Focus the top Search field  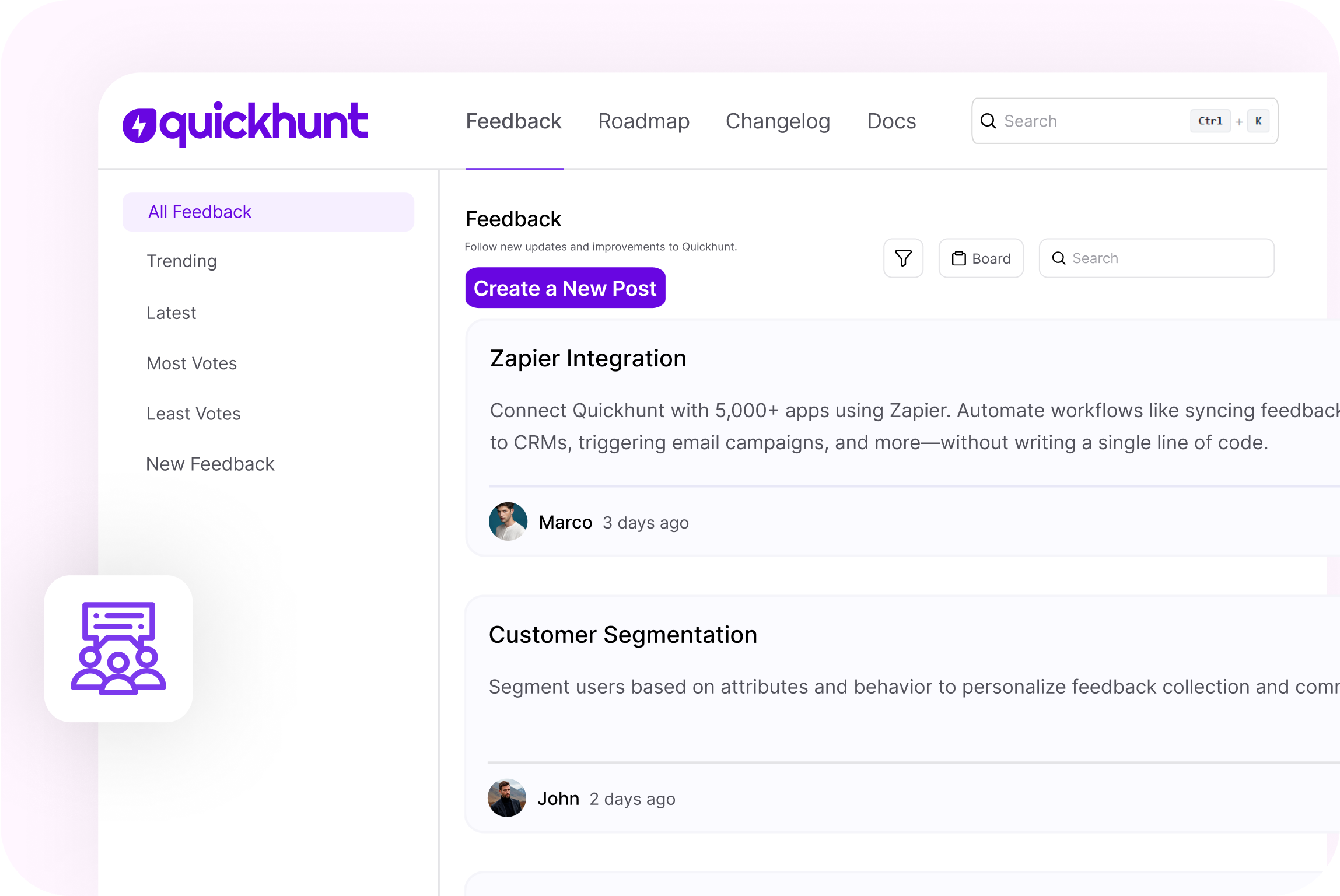1125,121
